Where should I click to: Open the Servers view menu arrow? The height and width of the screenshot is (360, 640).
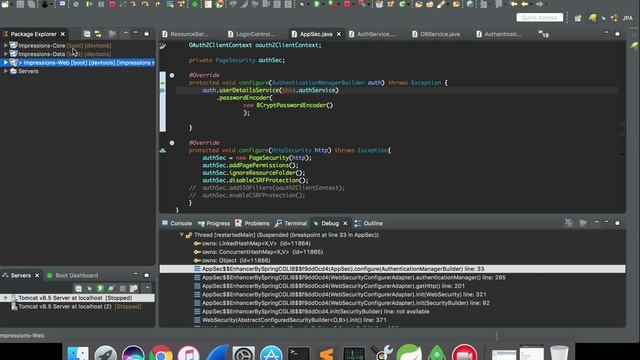pos(147,288)
